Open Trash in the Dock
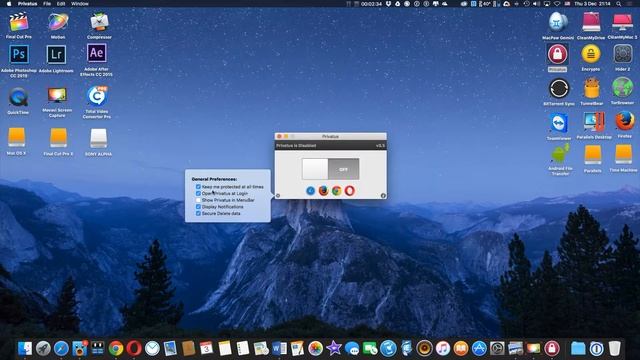Image resolution: width=640 pixels, height=360 pixels. click(x=614, y=348)
